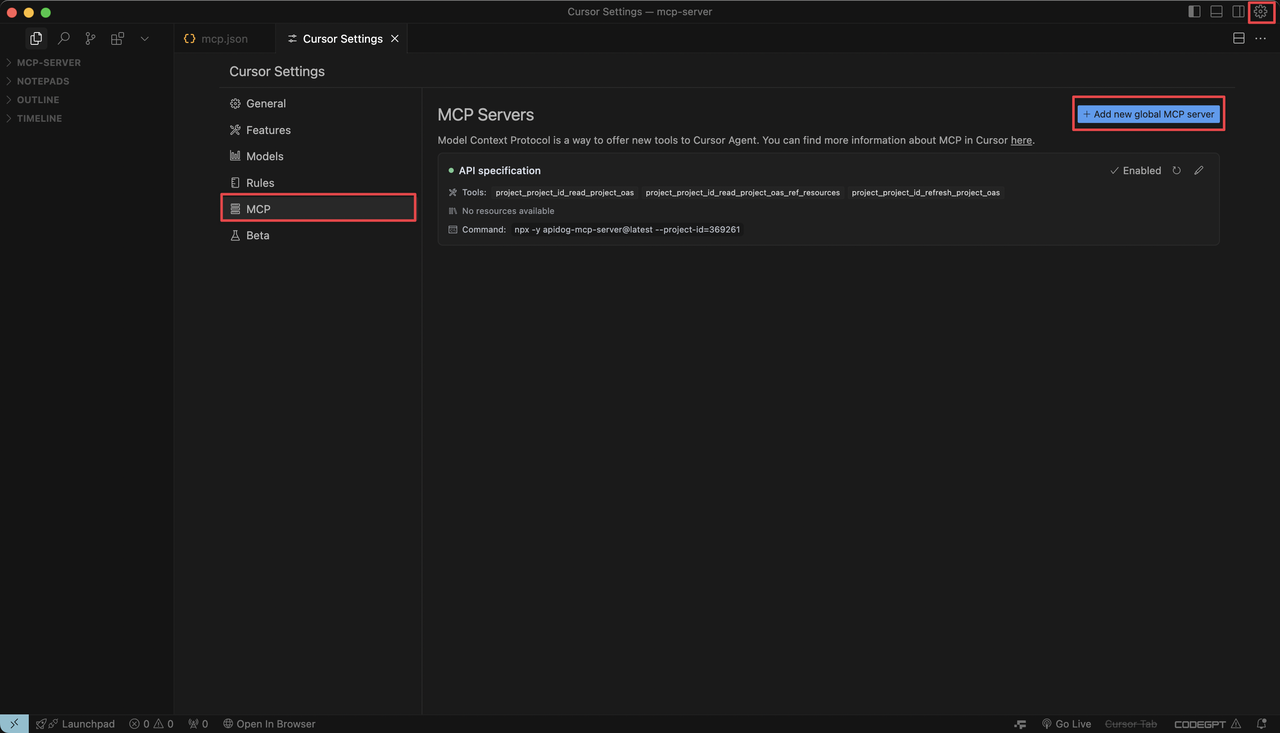Open the Rules settings section

coord(318,183)
